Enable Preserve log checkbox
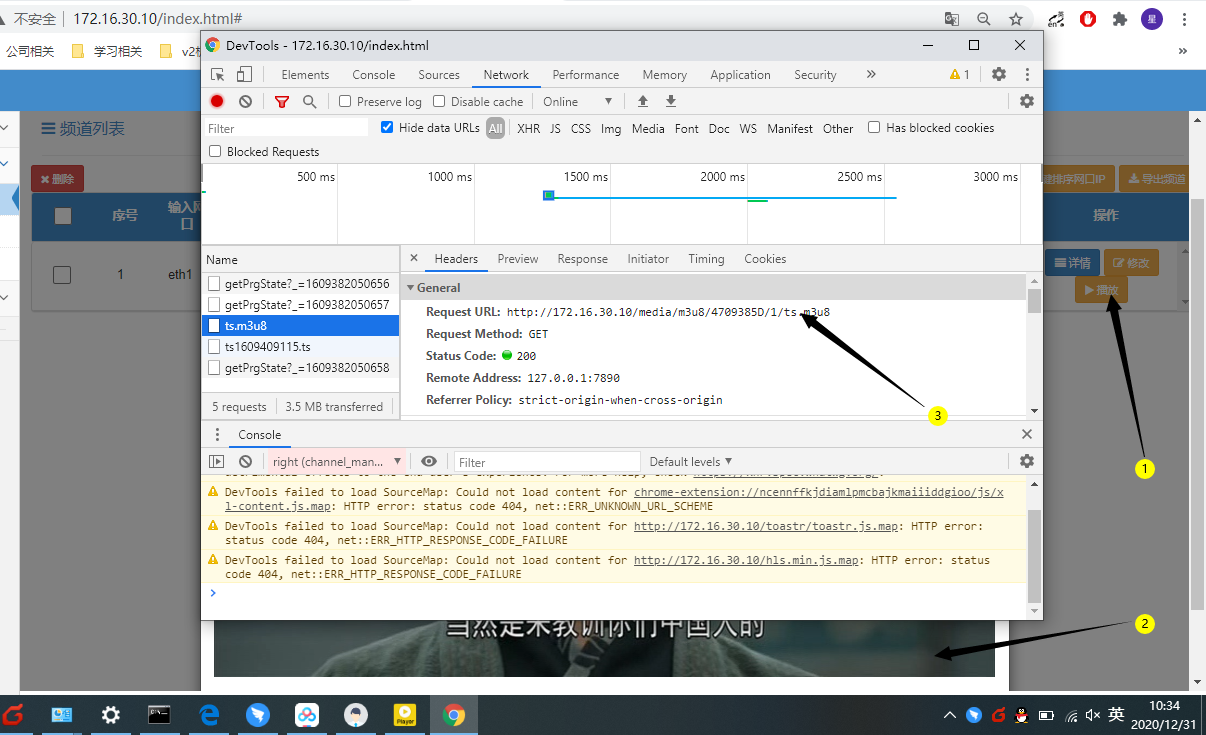This screenshot has width=1206, height=735. 345,101
